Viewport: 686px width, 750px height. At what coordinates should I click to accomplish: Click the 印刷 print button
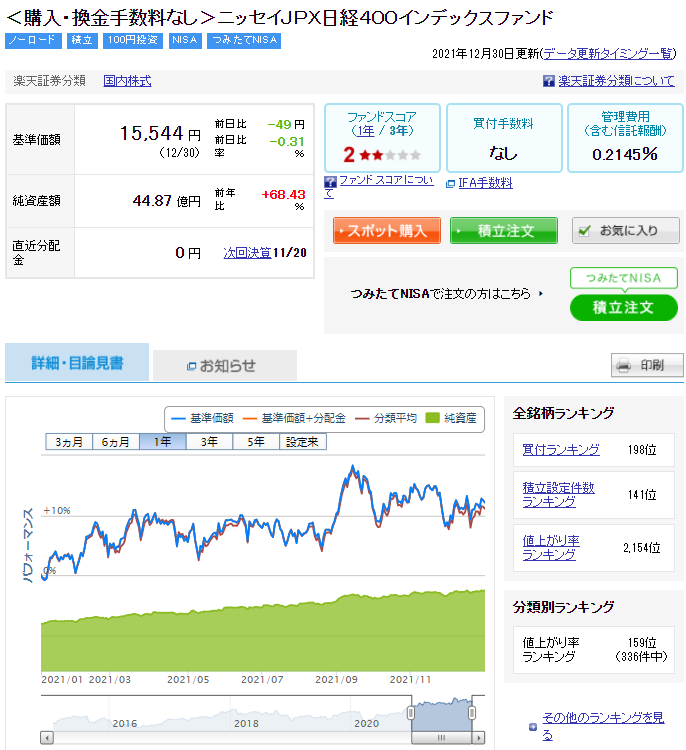[647, 365]
